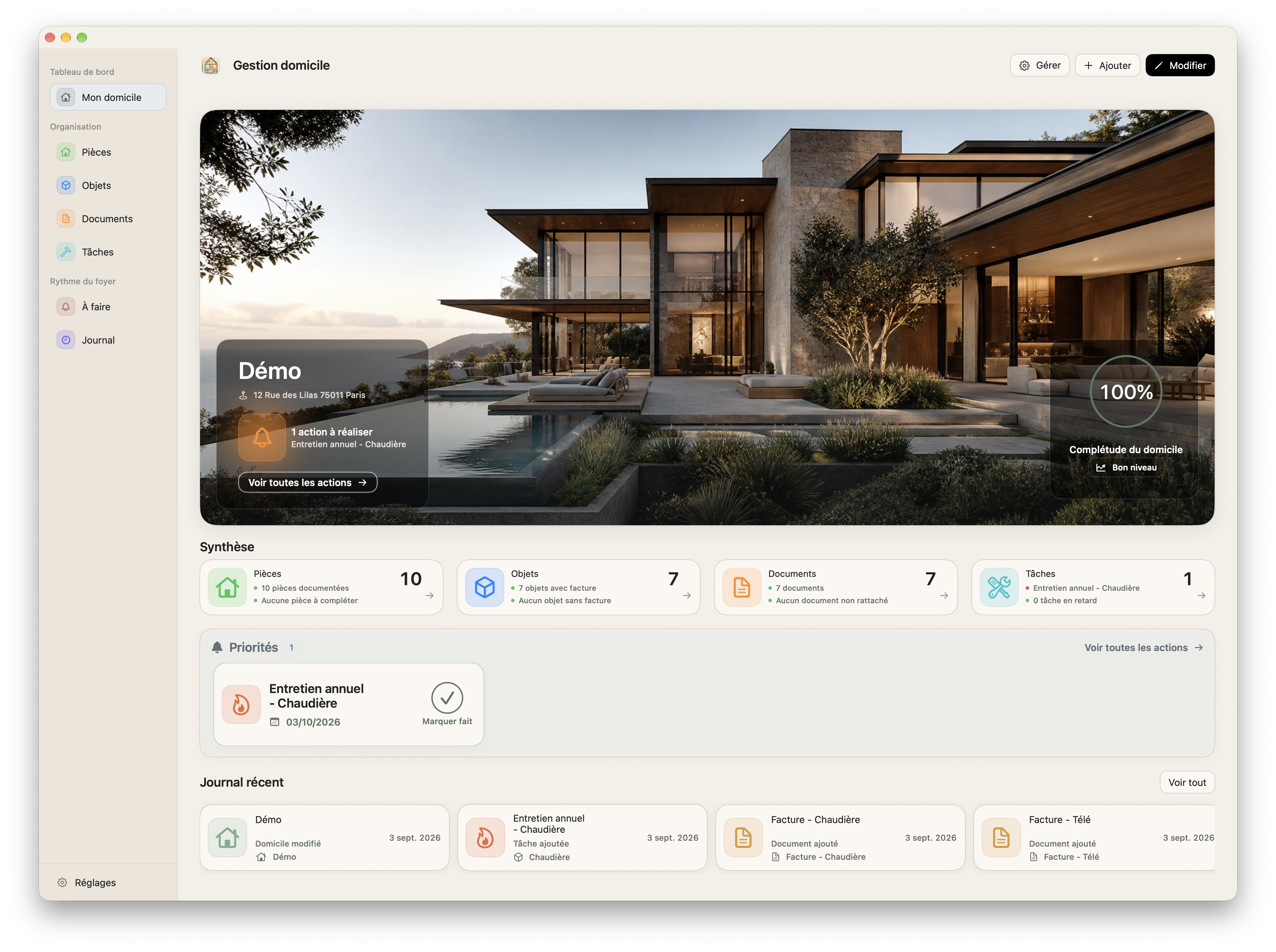Click 'Tâche ajoutée' journal text
This screenshot has width=1276, height=952.
tap(541, 844)
